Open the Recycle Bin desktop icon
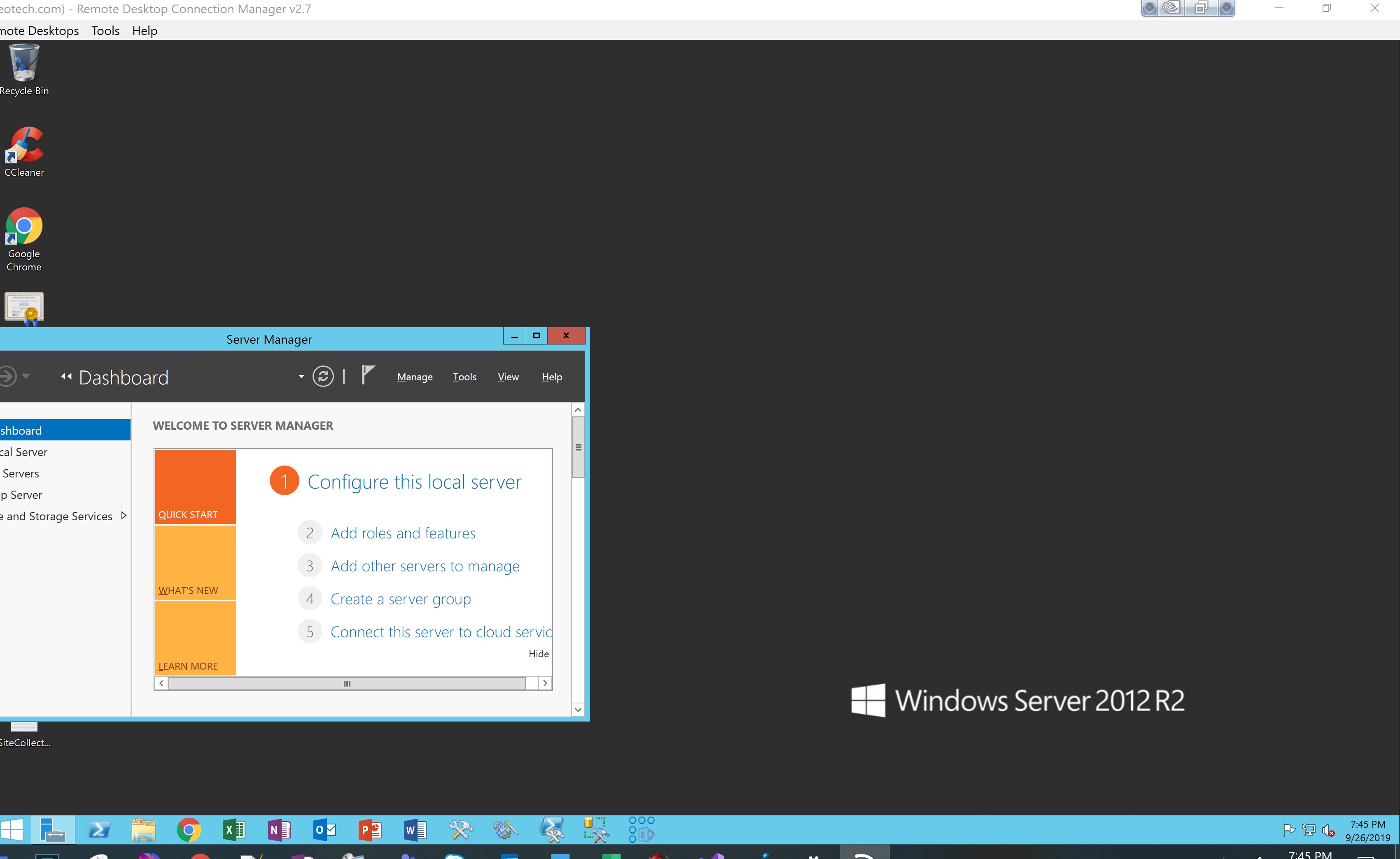1400x859 pixels. tap(24, 70)
